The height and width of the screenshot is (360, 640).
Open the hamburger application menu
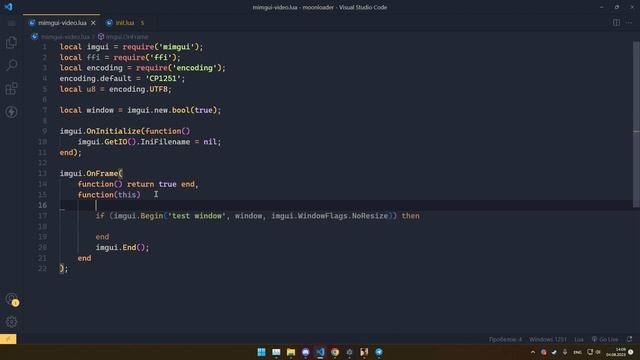11,23
